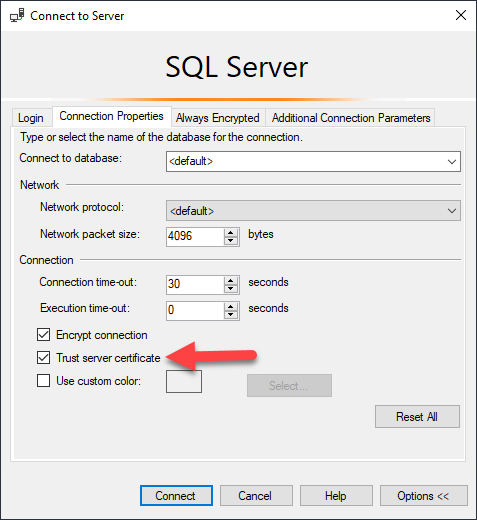Switch to the Login tab

pos(31,118)
